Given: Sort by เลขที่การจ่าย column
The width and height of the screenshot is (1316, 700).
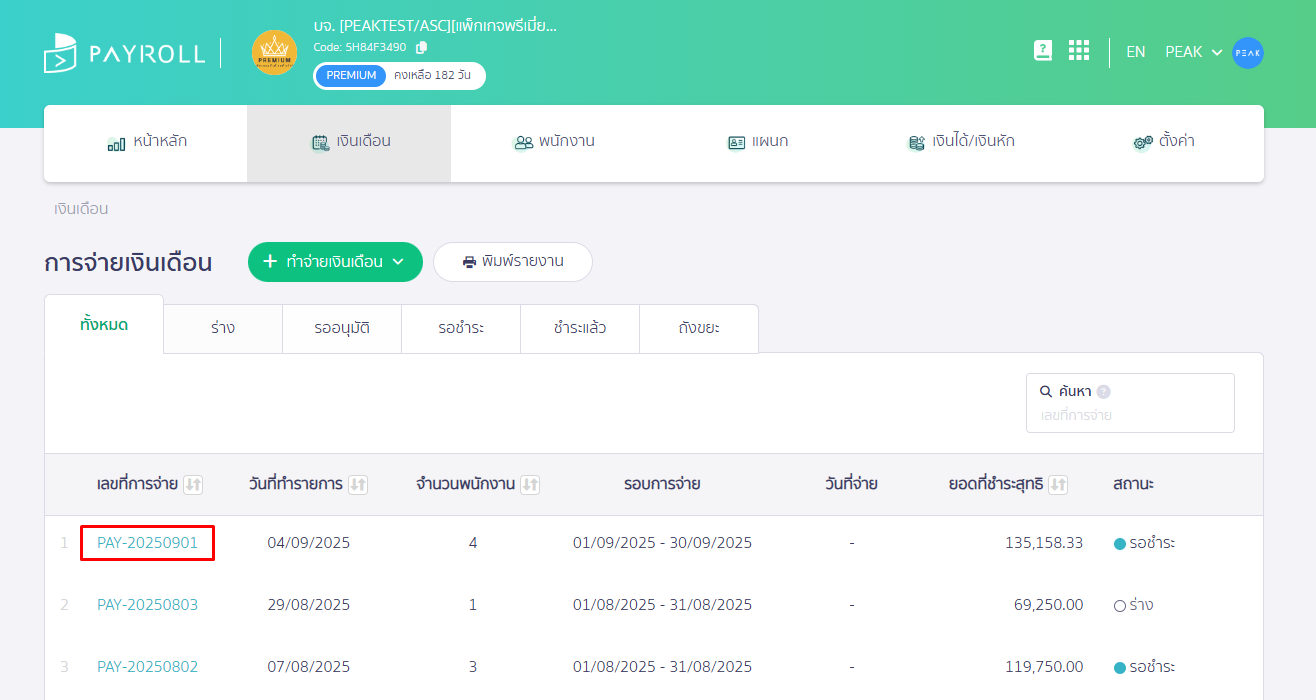Looking at the screenshot, I should (x=193, y=485).
